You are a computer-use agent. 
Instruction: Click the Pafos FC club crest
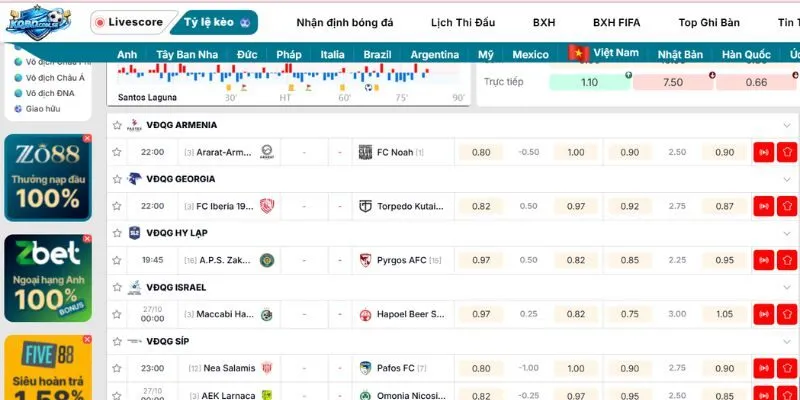click(365, 368)
